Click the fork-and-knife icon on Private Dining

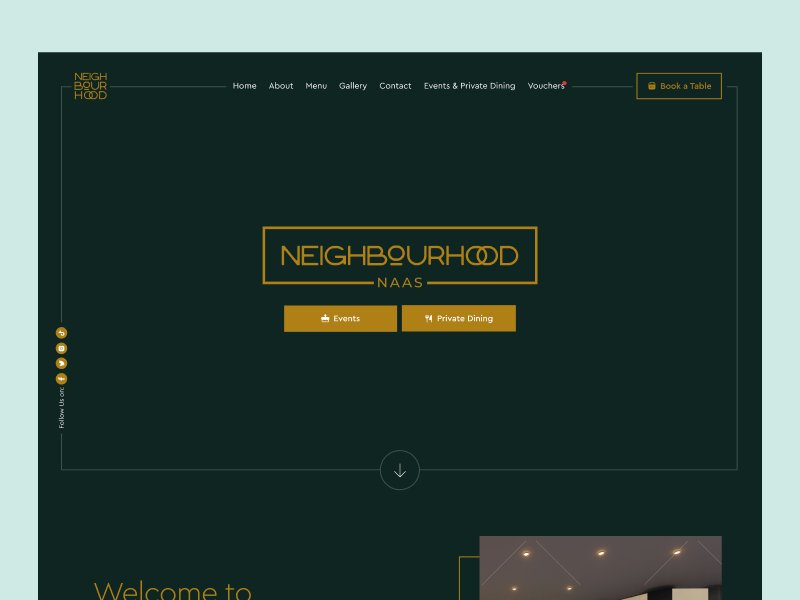pos(429,318)
